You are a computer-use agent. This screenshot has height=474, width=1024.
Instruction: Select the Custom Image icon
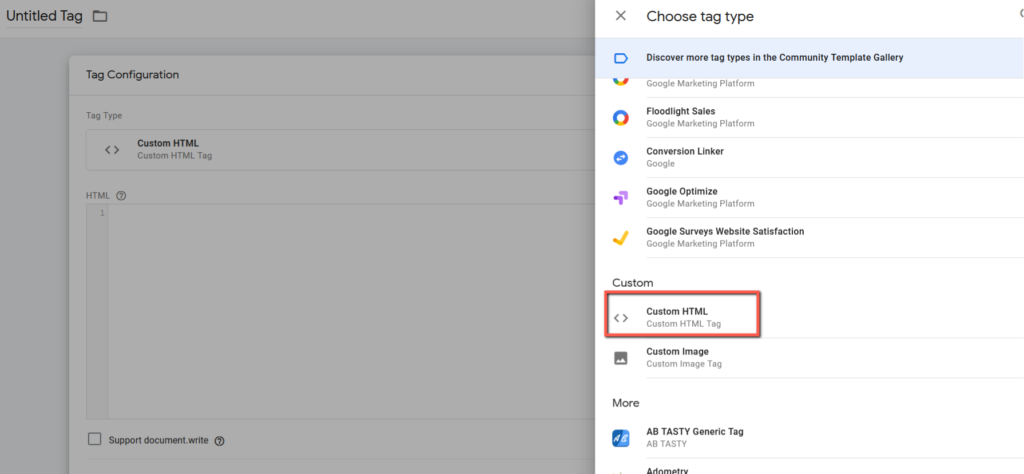(x=621, y=358)
